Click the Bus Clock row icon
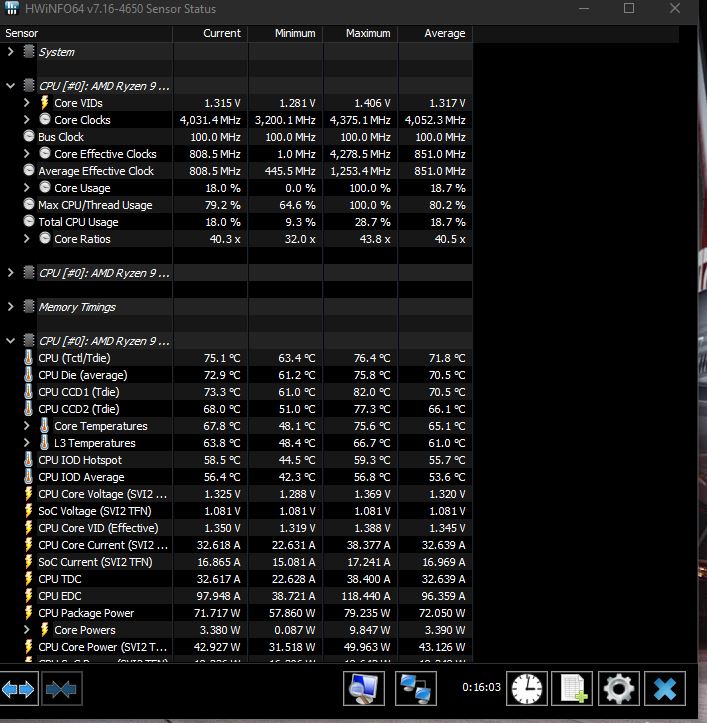This screenshot has width=707, height=723. click(x=29, y=136)
